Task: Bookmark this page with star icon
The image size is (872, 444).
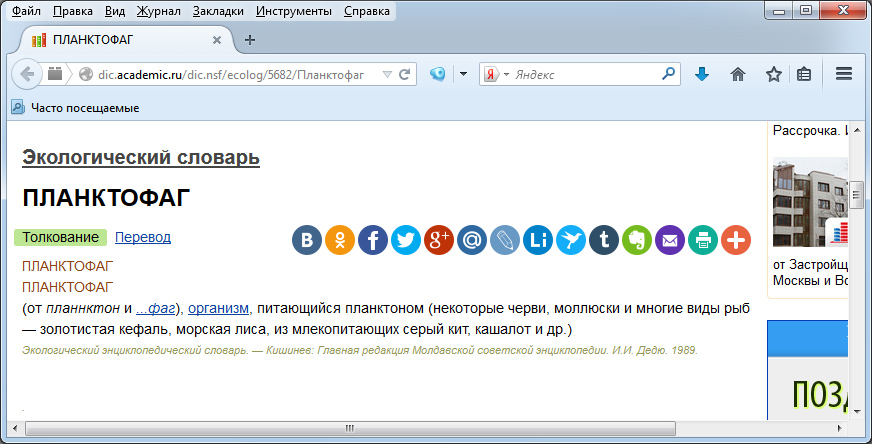Action: (x=773, y=74)
